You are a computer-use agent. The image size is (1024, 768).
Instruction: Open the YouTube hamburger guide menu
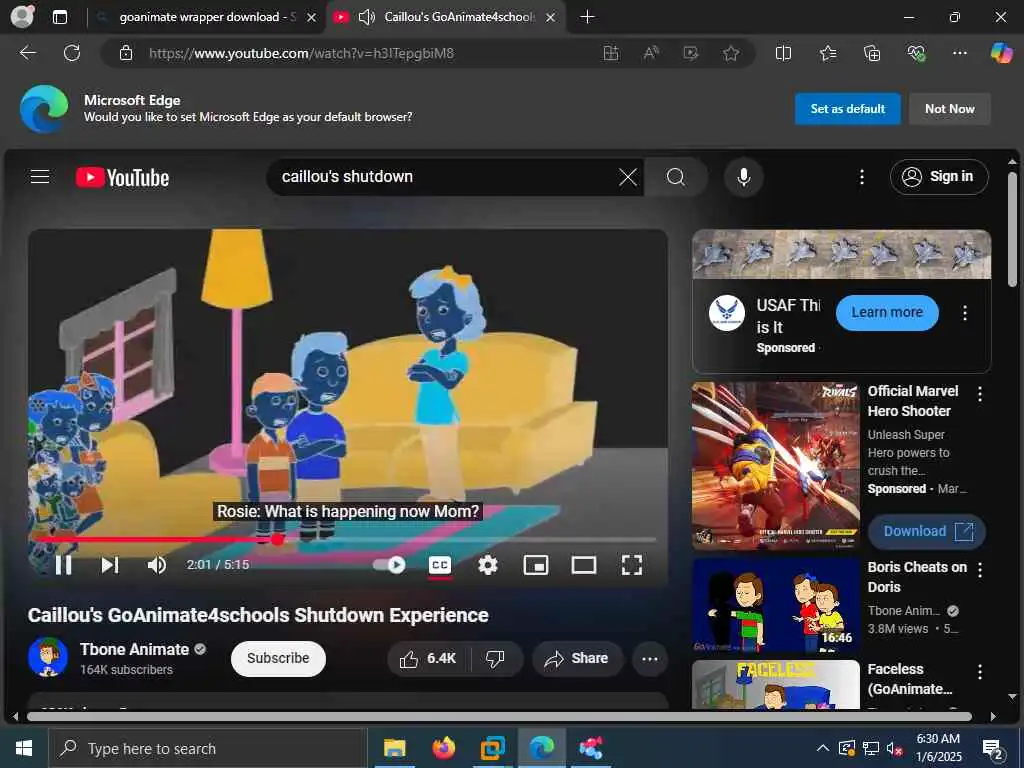(x=40, y=176)
